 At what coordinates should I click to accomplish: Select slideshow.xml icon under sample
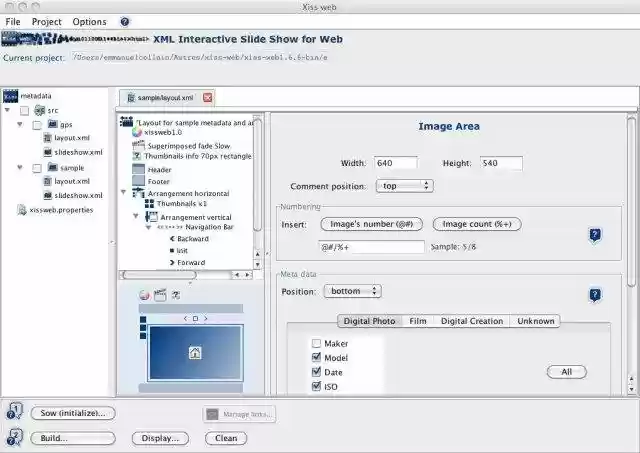(47, 195)
